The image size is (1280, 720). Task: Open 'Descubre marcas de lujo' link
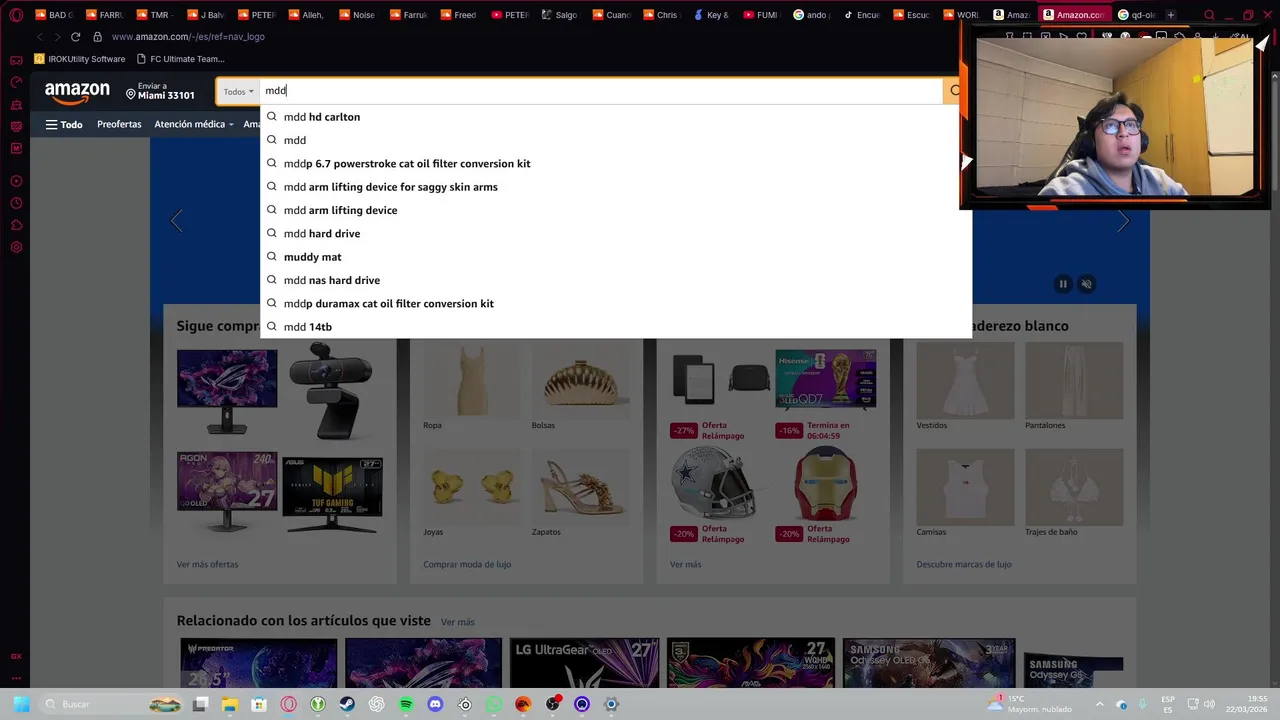pos(964,564)
